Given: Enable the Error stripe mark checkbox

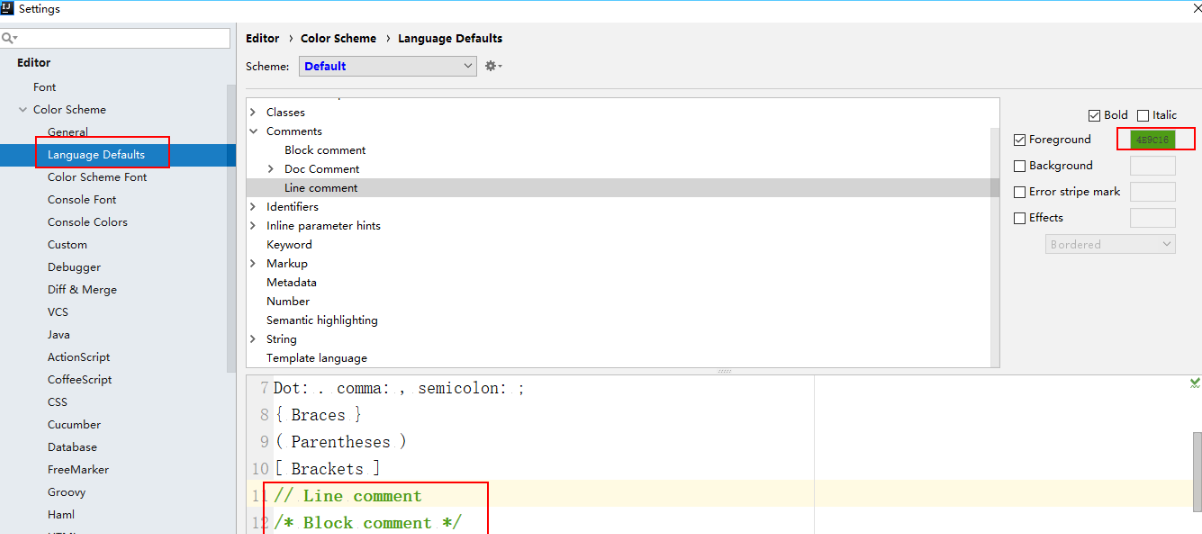Looking at the screenshot, I should pyautogui.click(x=1020, y=192).
